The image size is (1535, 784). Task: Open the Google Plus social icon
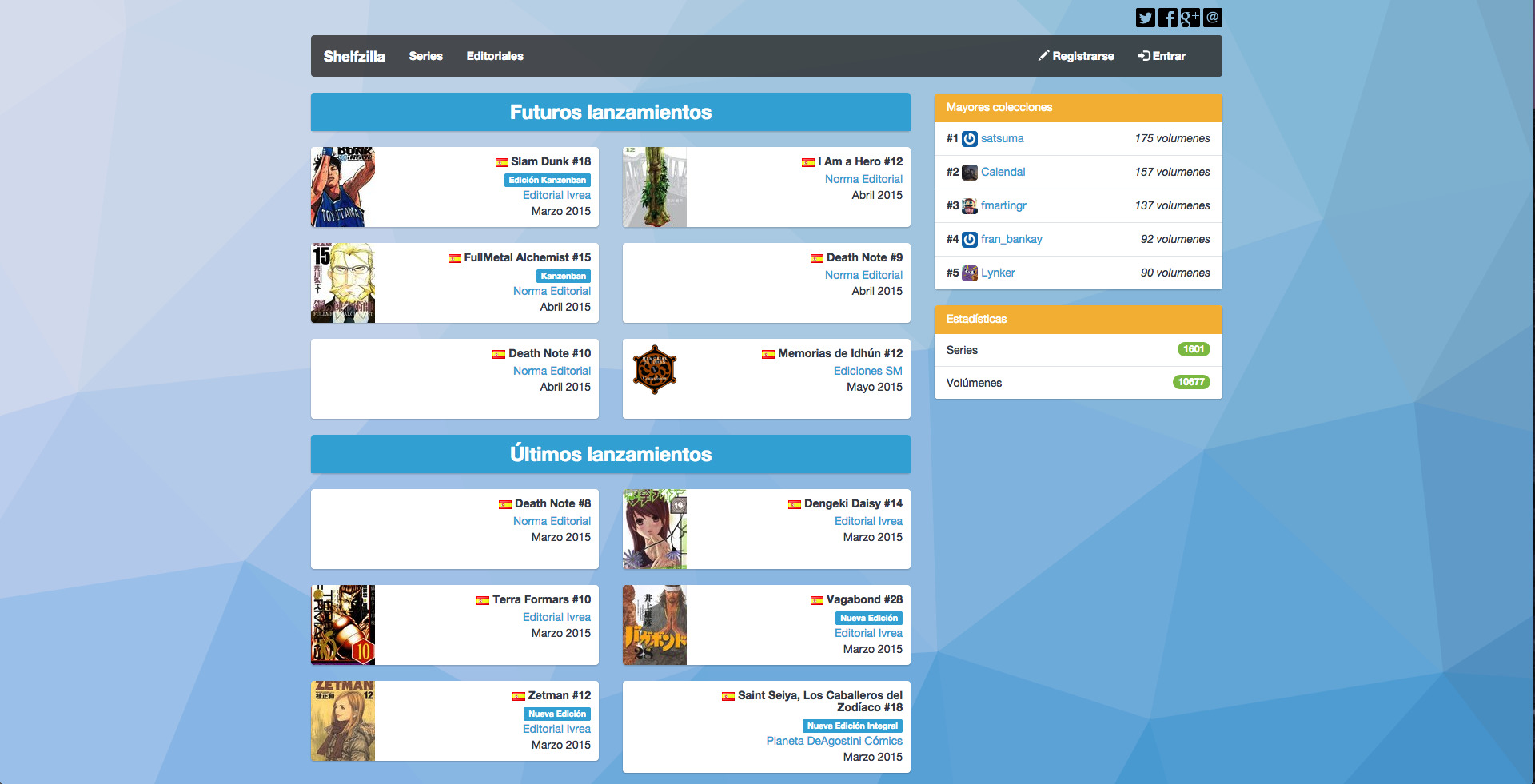1190,18
